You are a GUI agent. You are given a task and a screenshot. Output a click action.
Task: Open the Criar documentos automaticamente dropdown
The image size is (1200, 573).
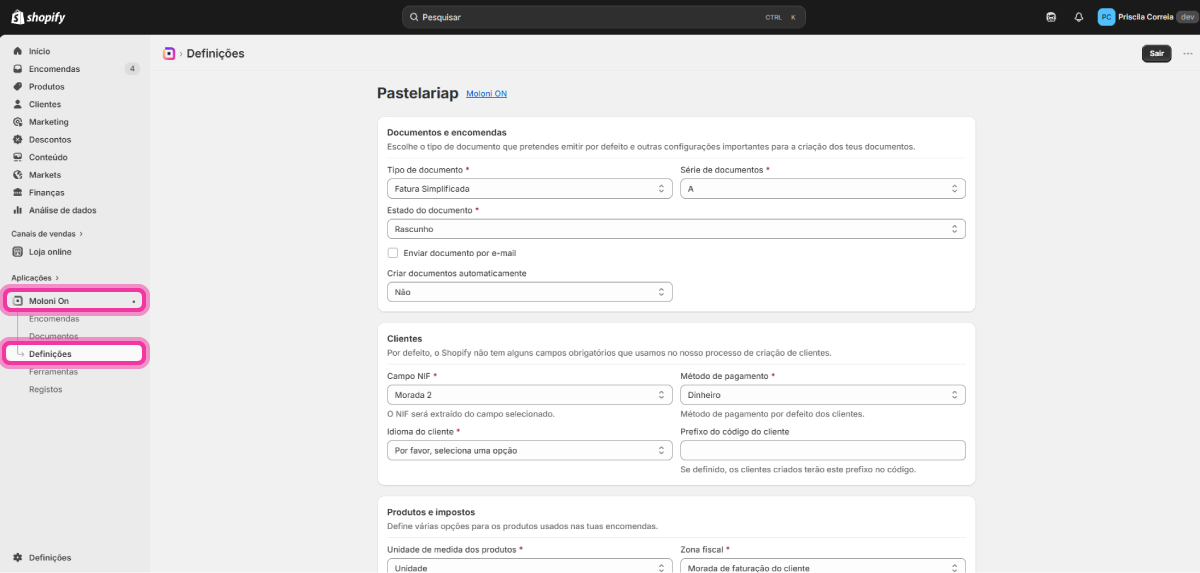(x=530, y=292)
